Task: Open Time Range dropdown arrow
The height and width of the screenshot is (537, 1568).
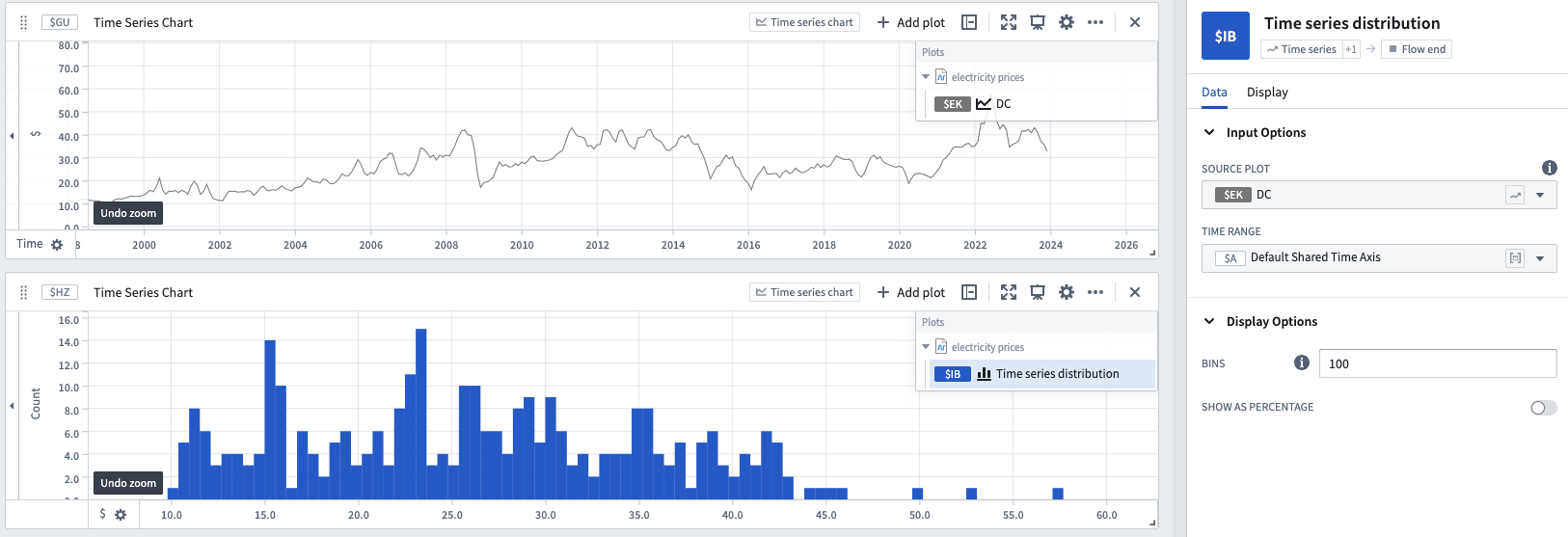Action: (x=1540, y=257)
